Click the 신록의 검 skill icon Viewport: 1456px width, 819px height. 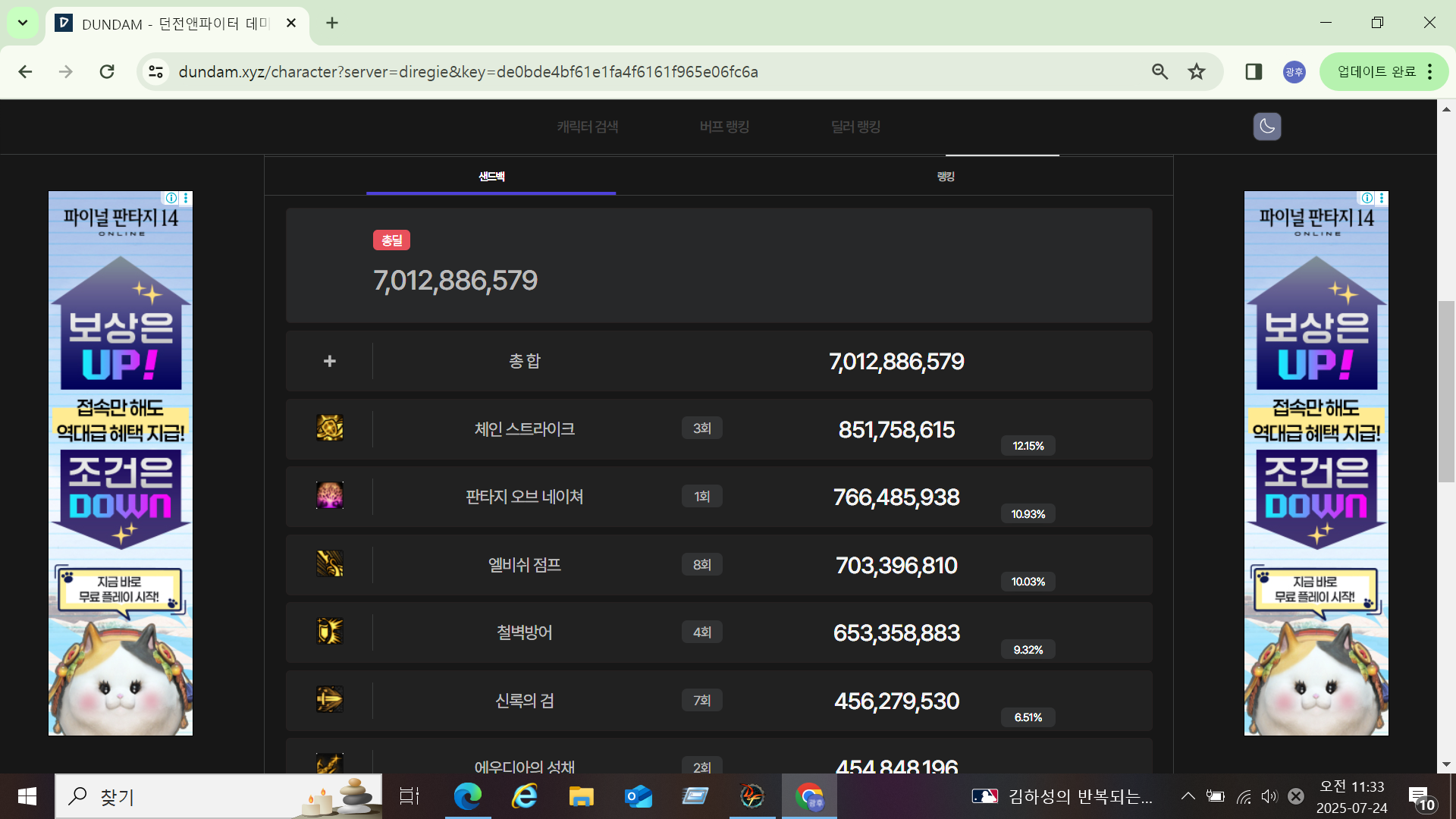329,700
